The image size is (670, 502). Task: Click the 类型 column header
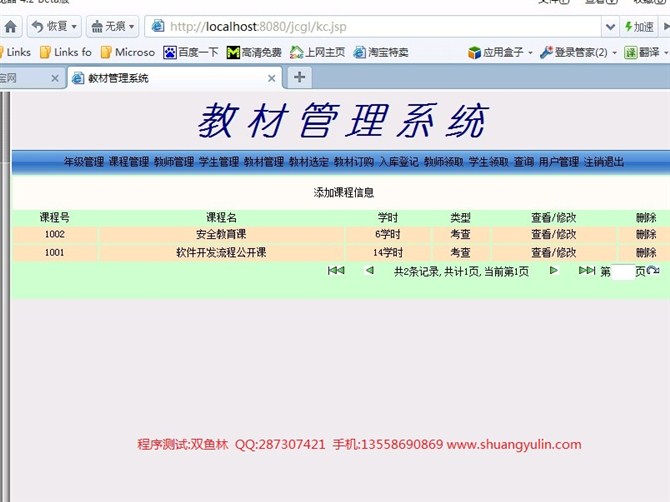(460, 217)
